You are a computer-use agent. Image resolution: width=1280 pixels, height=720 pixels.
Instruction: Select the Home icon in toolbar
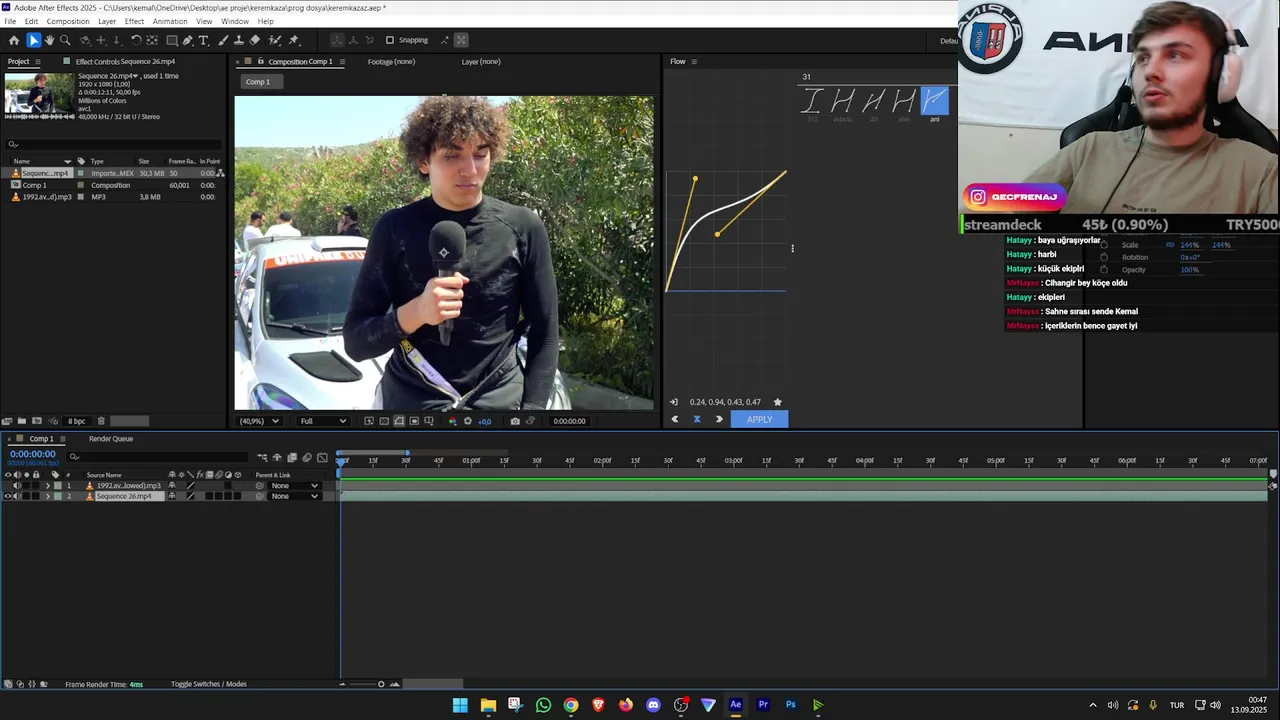pos(14,40)
